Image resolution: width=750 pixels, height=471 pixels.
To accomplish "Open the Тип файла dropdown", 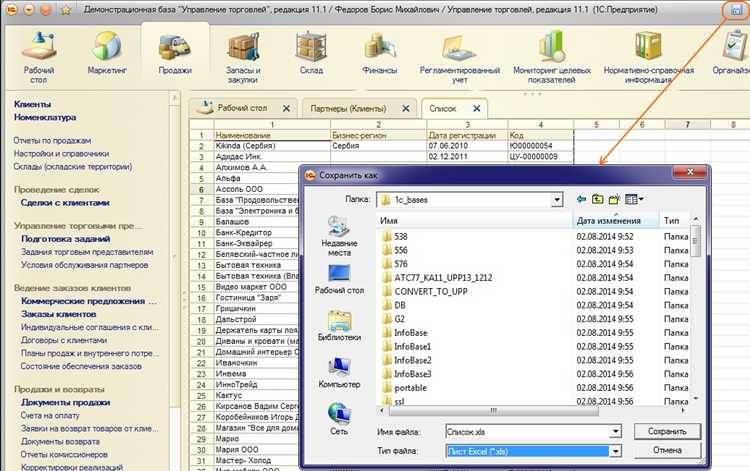I will coord(617,452).
